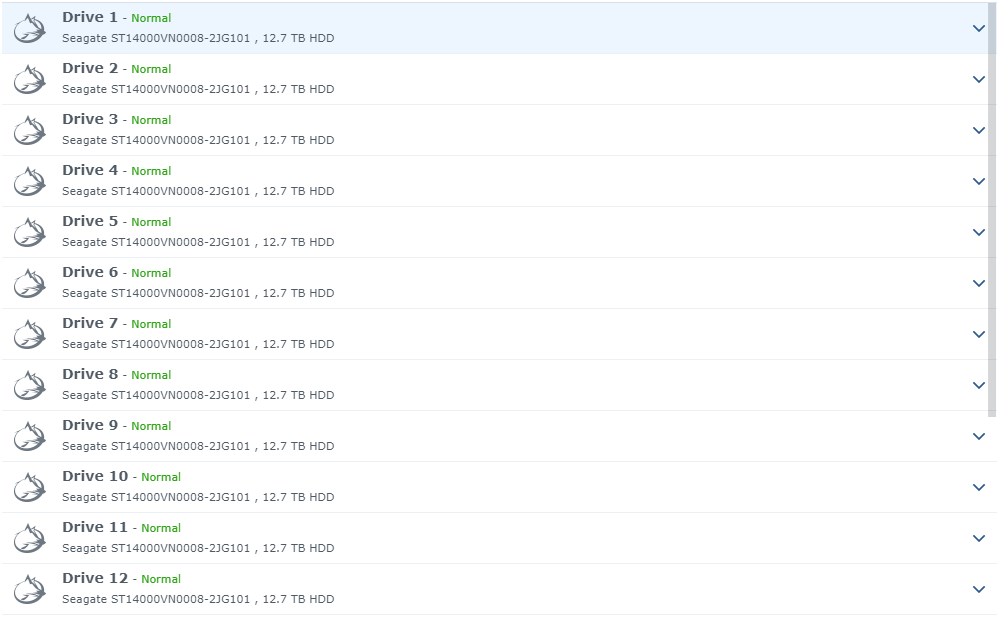
Task: Click the Seagate model line under Drive 9
Action: (x=198, y=446)
